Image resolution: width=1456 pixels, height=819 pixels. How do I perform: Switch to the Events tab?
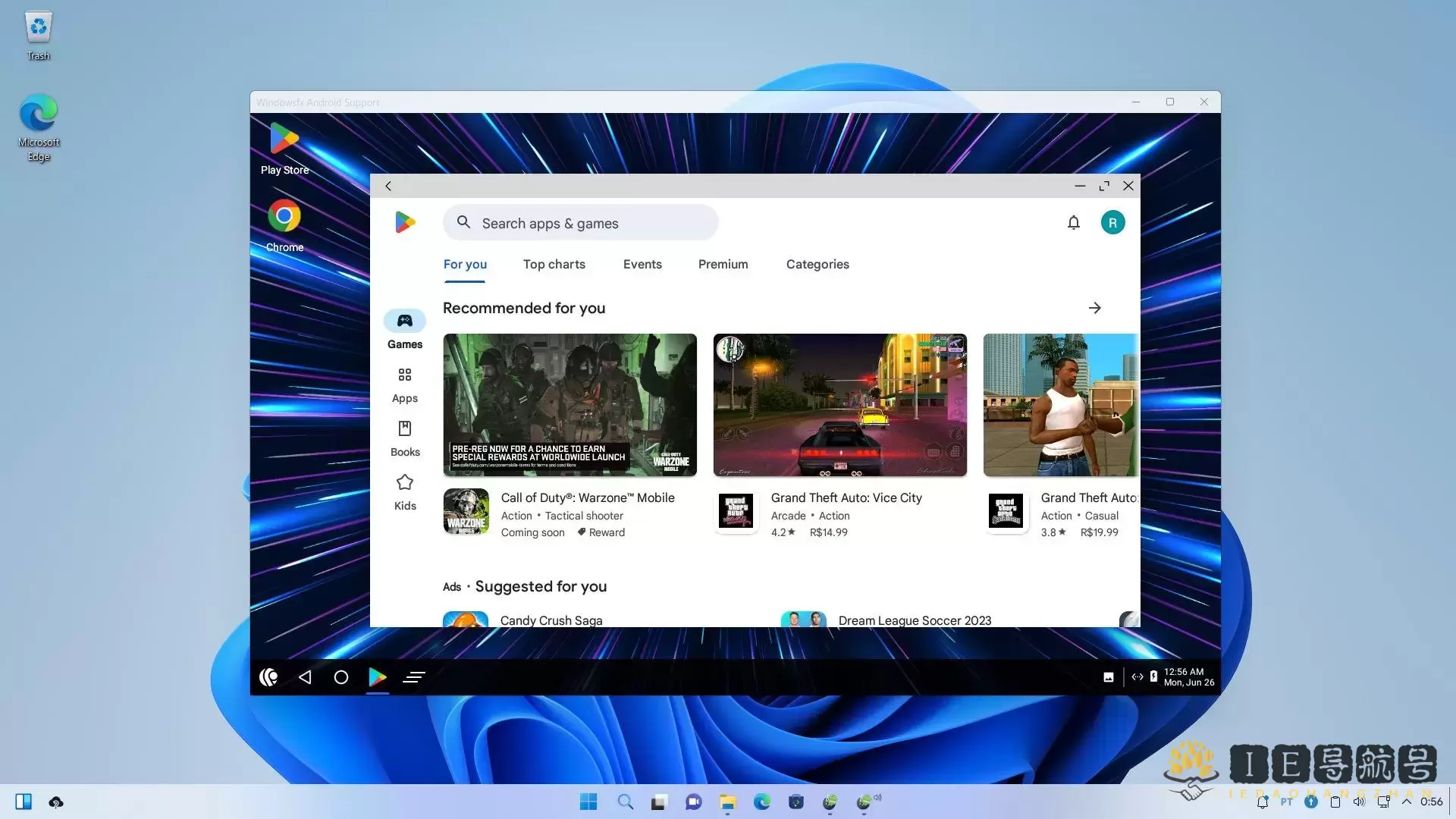[x=642, y=264]
